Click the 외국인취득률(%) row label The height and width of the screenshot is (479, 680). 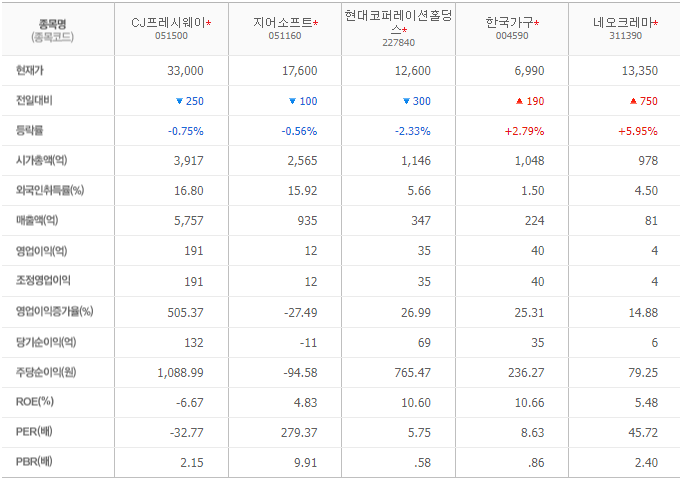pos(50,190)
